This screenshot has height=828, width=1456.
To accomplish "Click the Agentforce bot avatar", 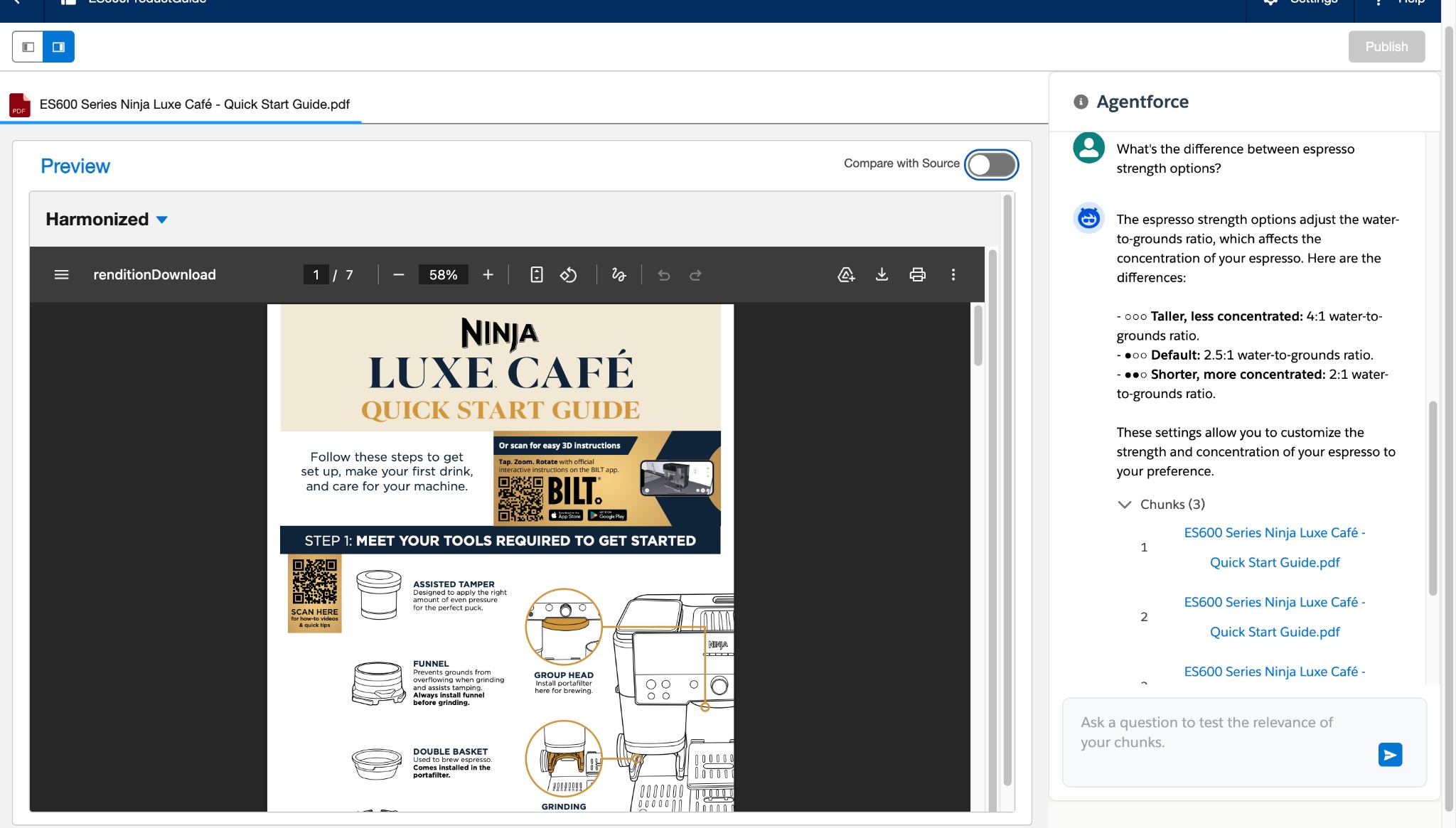I will [x=1088, y=217].
